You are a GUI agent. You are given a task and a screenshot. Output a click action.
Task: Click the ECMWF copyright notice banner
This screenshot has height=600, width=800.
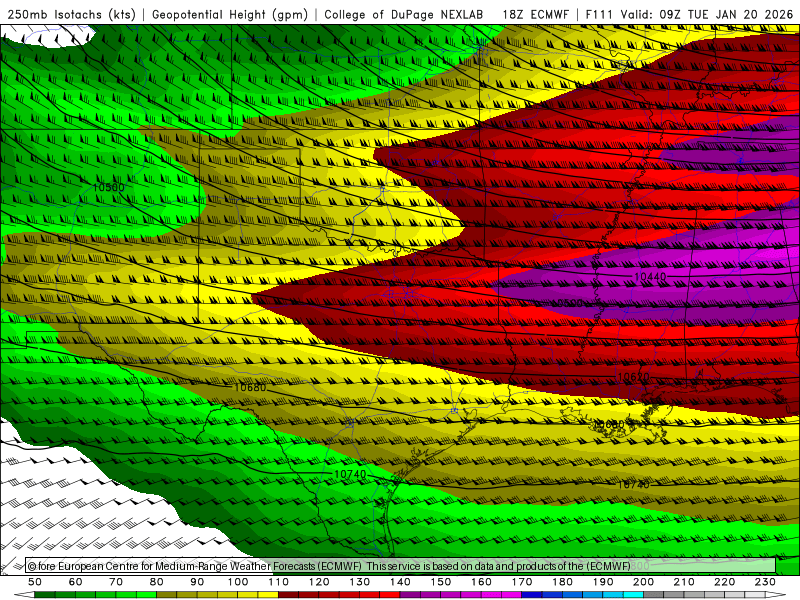click(401, 566)
